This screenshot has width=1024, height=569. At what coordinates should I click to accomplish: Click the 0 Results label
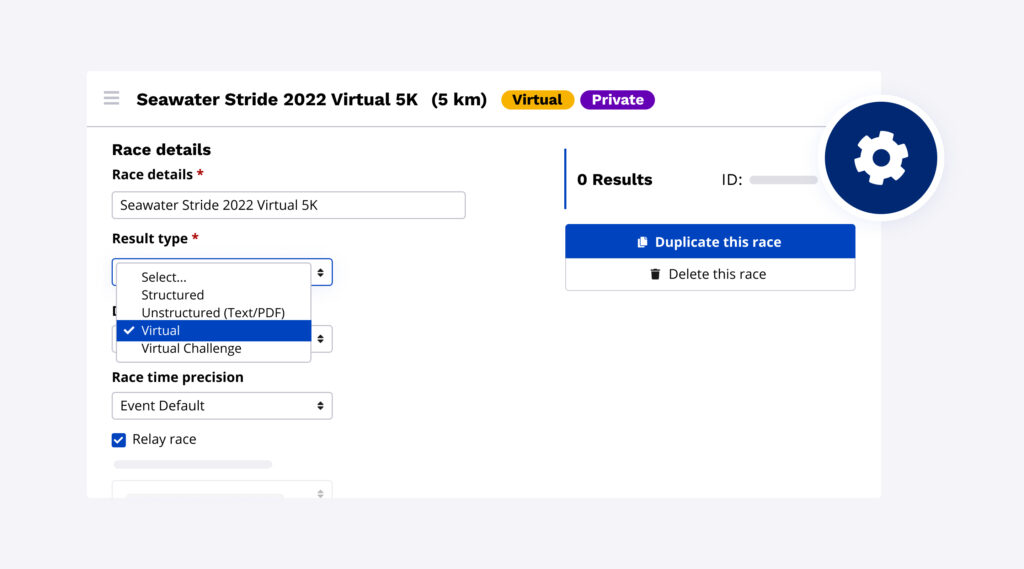[614, 180]
